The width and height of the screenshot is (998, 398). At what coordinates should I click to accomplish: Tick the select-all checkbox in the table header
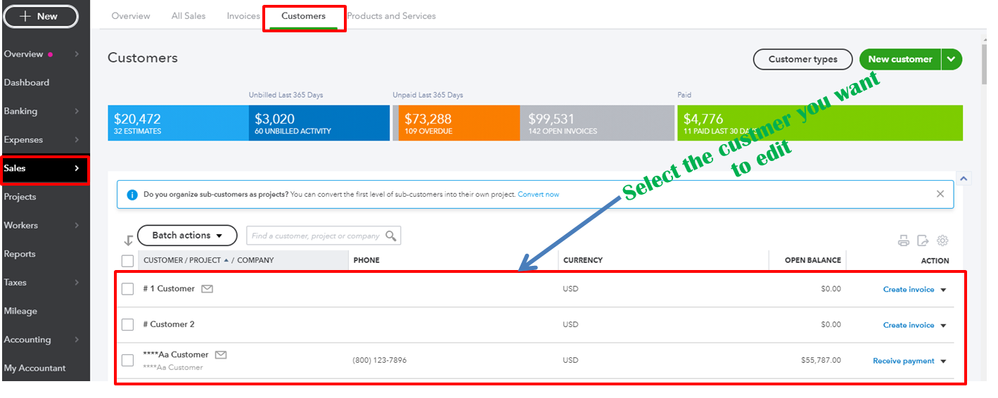128,260
